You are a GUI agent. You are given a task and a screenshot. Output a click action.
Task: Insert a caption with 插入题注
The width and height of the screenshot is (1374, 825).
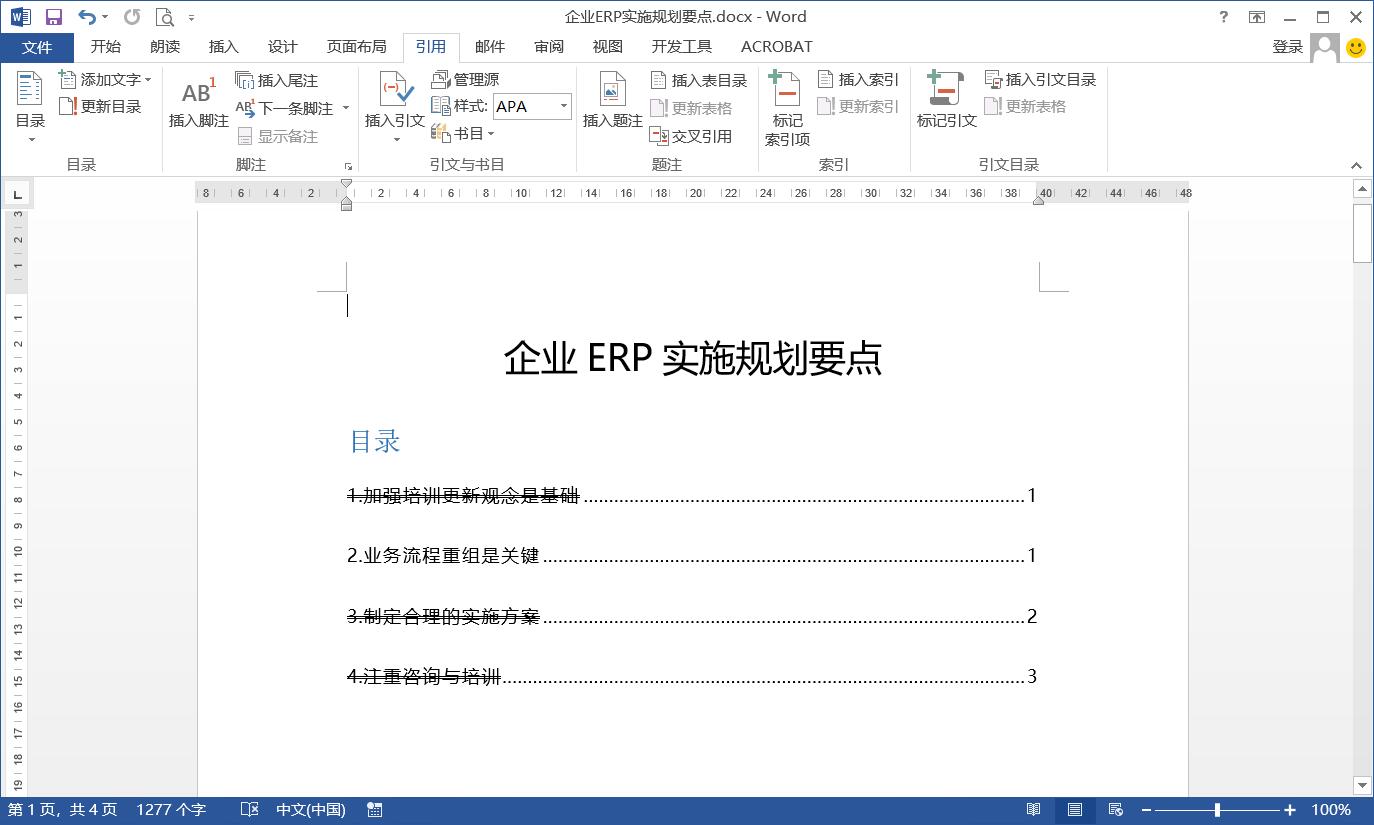coord(612,101)
